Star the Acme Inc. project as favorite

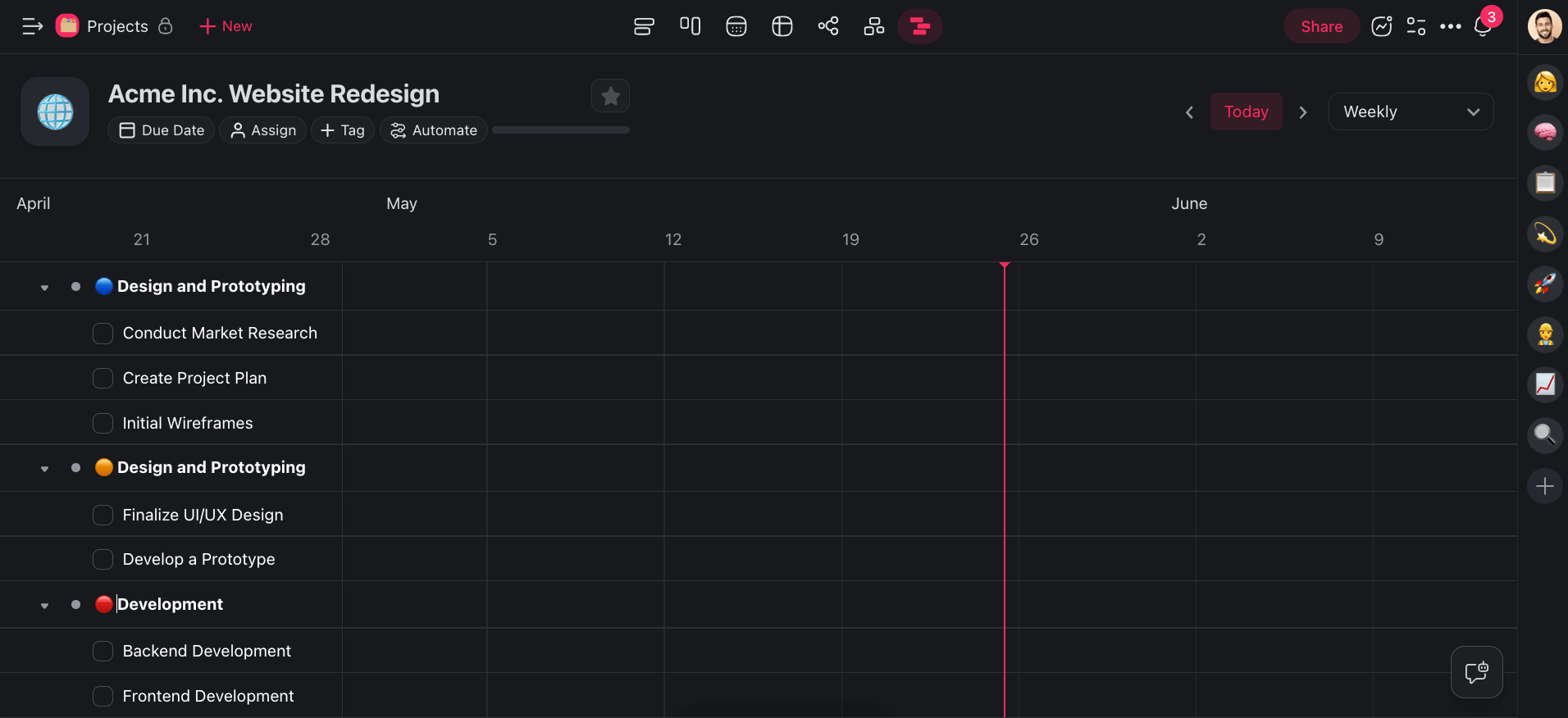click(610, 96)
